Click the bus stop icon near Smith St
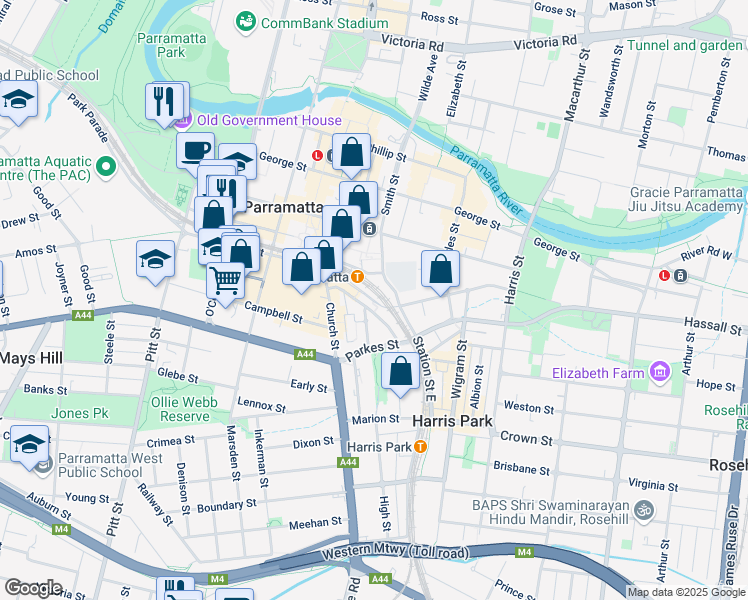The width and height of the screenshot is (748, 600). [369, 228]
